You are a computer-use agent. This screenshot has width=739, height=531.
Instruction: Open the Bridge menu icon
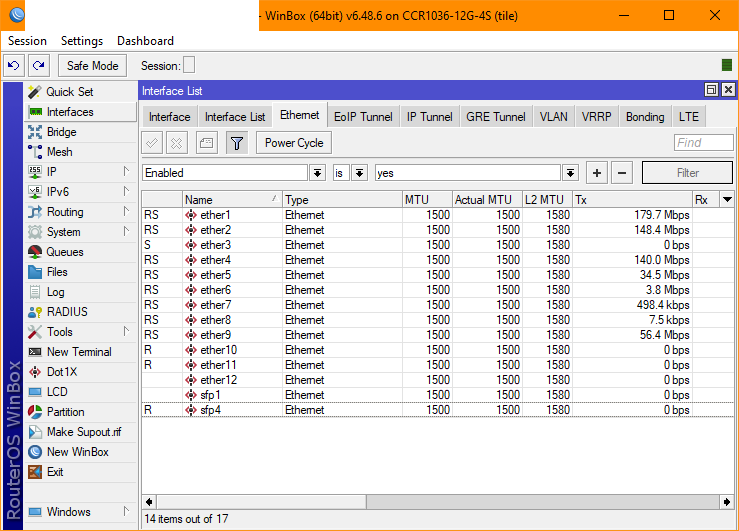point(35,132)
